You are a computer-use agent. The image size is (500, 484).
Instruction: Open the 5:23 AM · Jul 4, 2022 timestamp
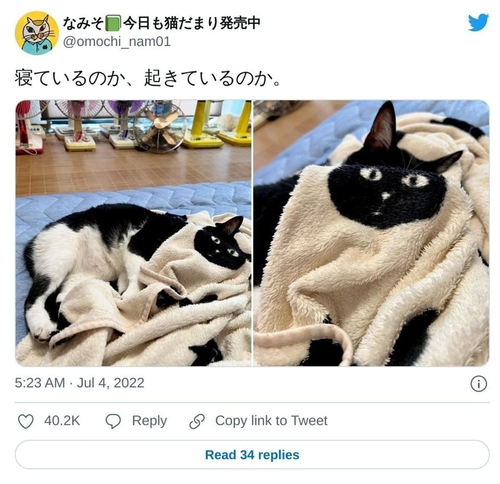[x=79, y=383]
